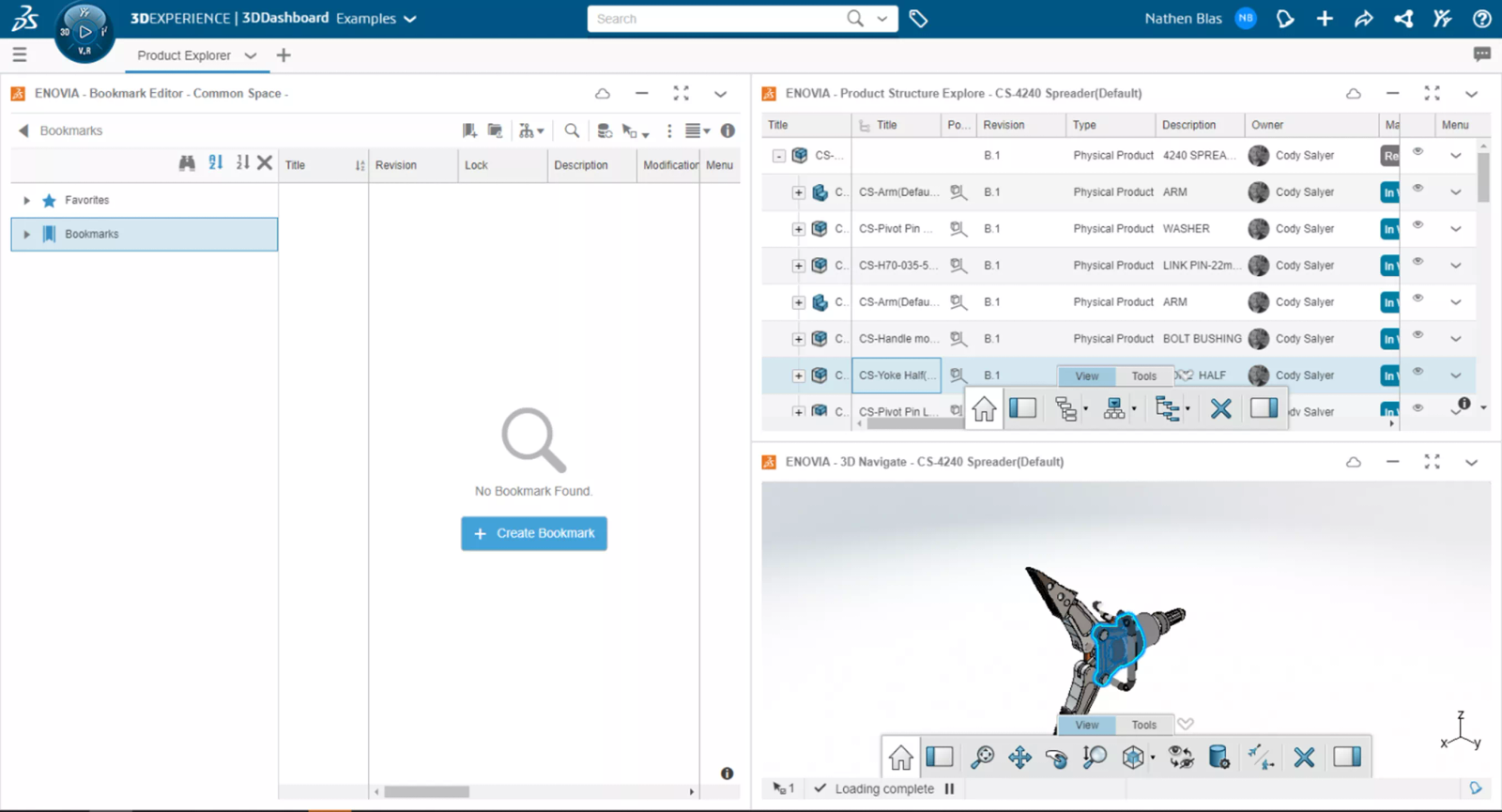Click the Product Structure horizontal scrollbar
1502x812 pixels.
915,423
